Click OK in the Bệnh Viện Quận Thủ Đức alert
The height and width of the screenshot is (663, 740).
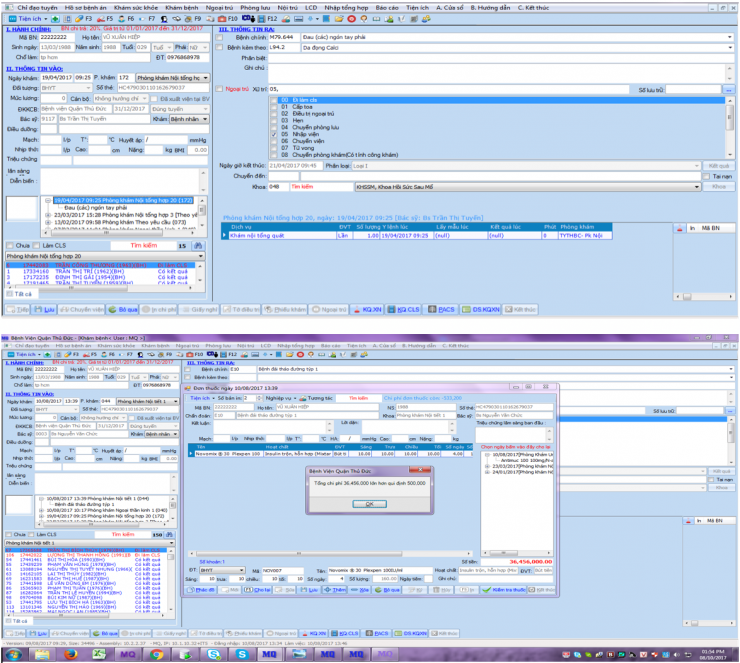point(369,504)
